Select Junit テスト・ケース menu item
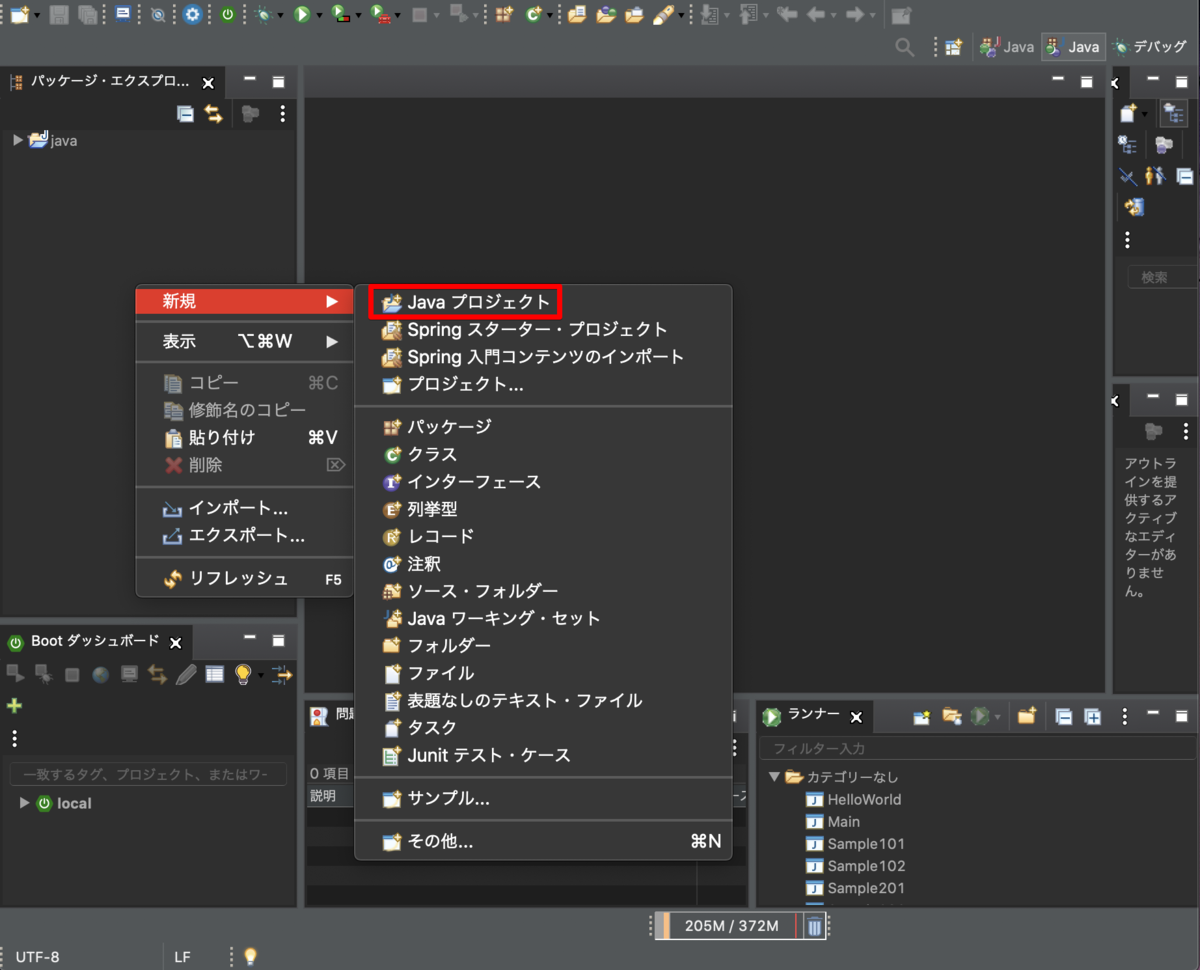This screenshot has width=1200, height=970. tap(543, 755)
